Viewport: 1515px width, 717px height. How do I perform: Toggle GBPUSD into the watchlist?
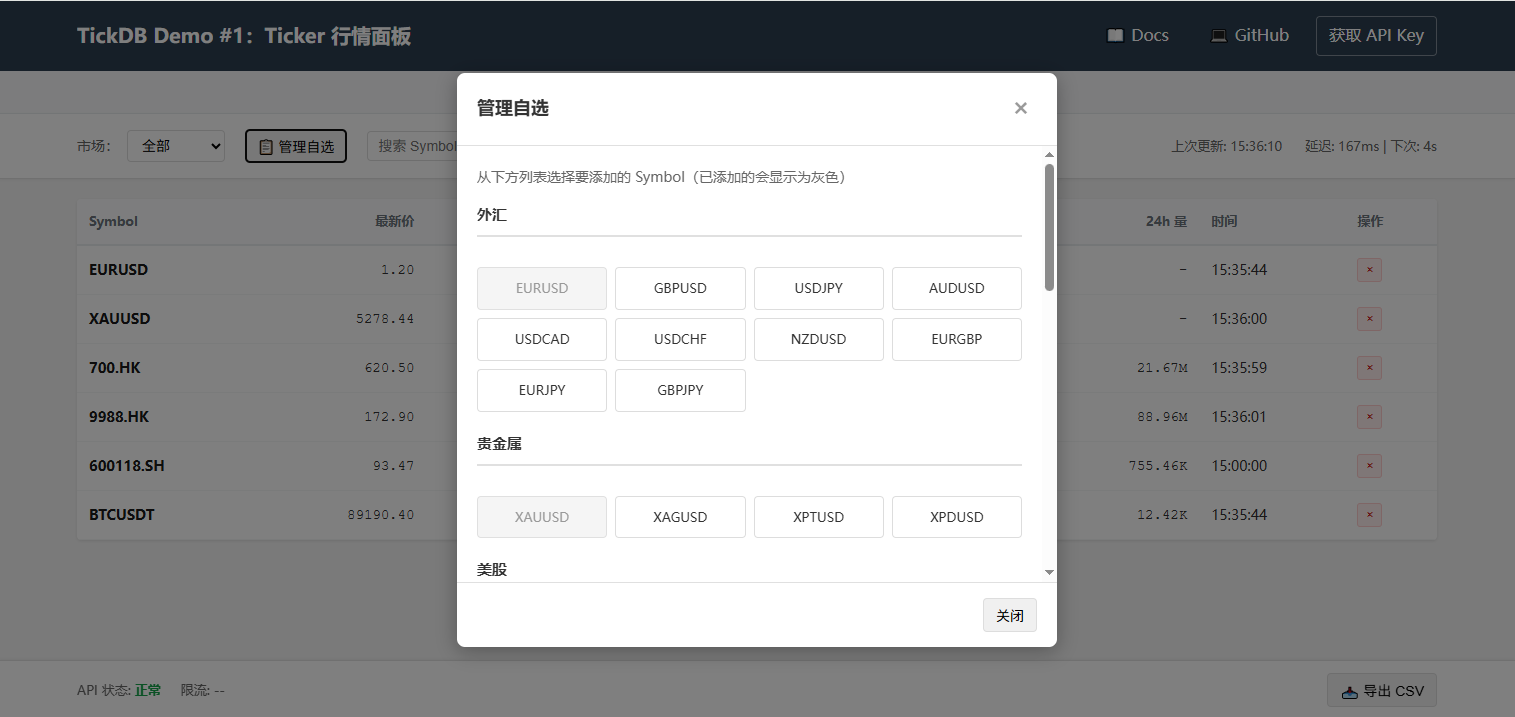[x=680, y=288]
